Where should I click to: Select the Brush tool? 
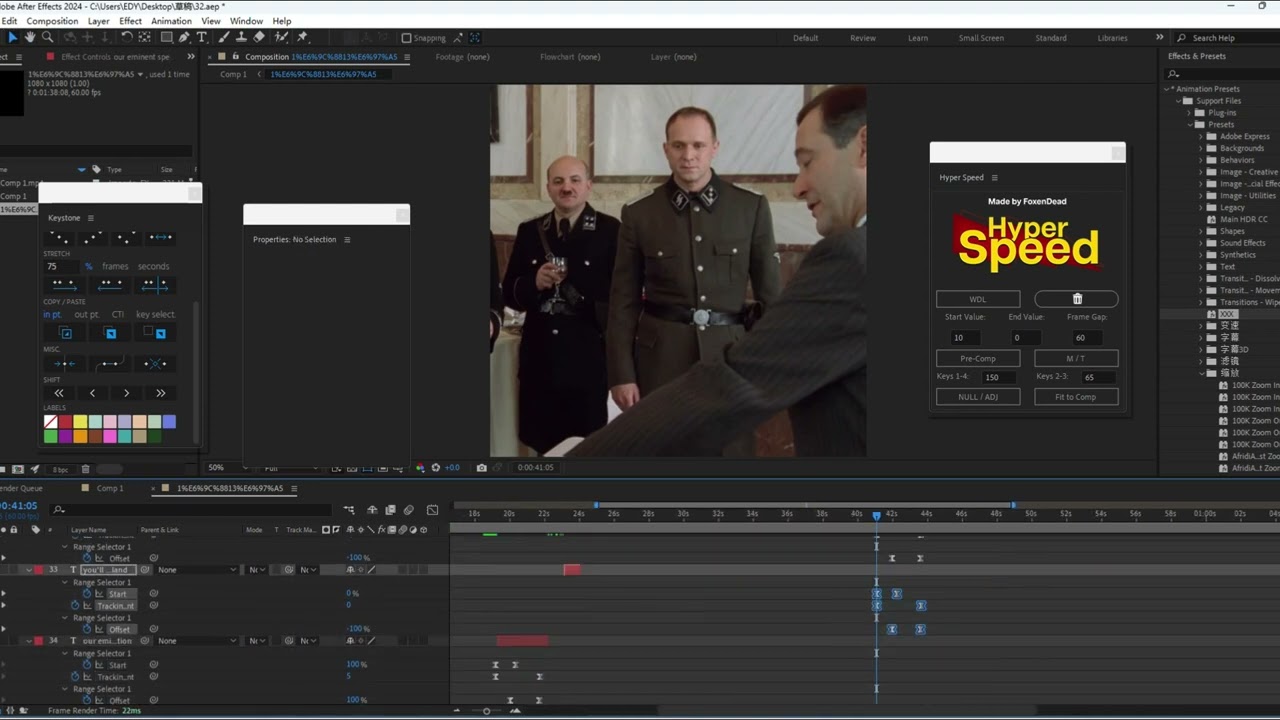click(x=223, y=37)
